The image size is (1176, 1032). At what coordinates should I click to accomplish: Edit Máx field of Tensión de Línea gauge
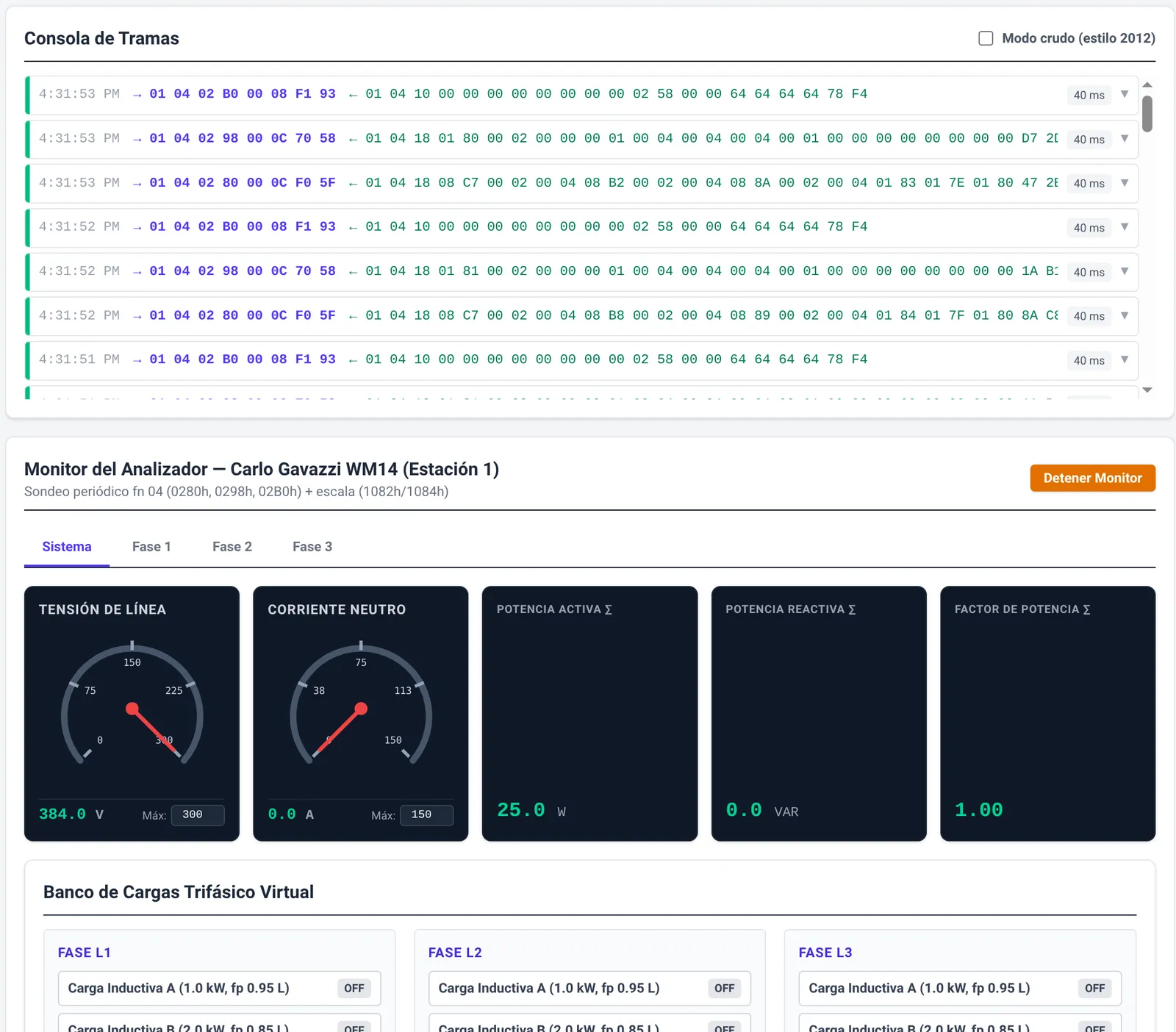point(198,814)
